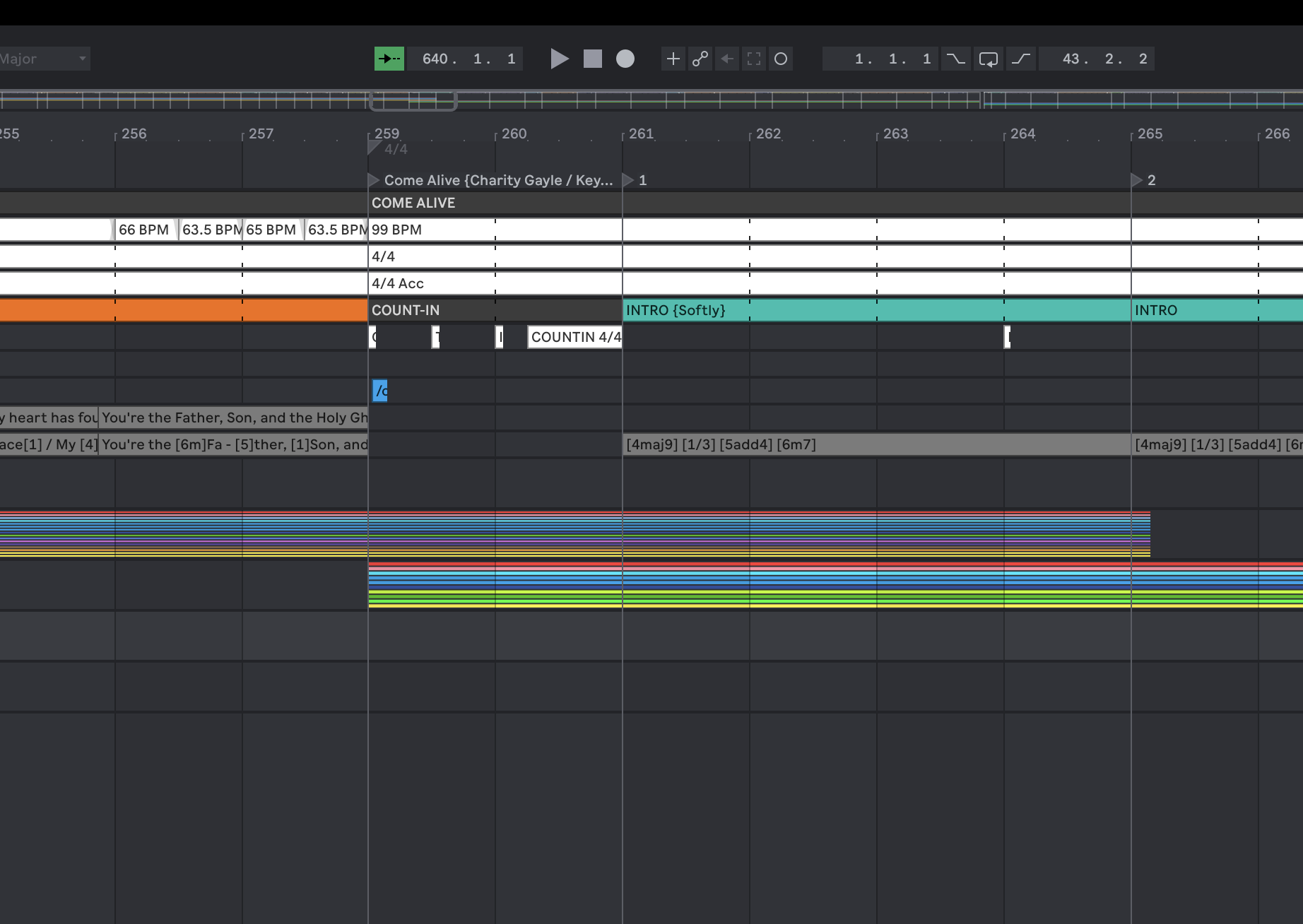
Task: Select the [4maj9] [1/3] chord clip at bar 261
Action: click(x=876, y=444)
